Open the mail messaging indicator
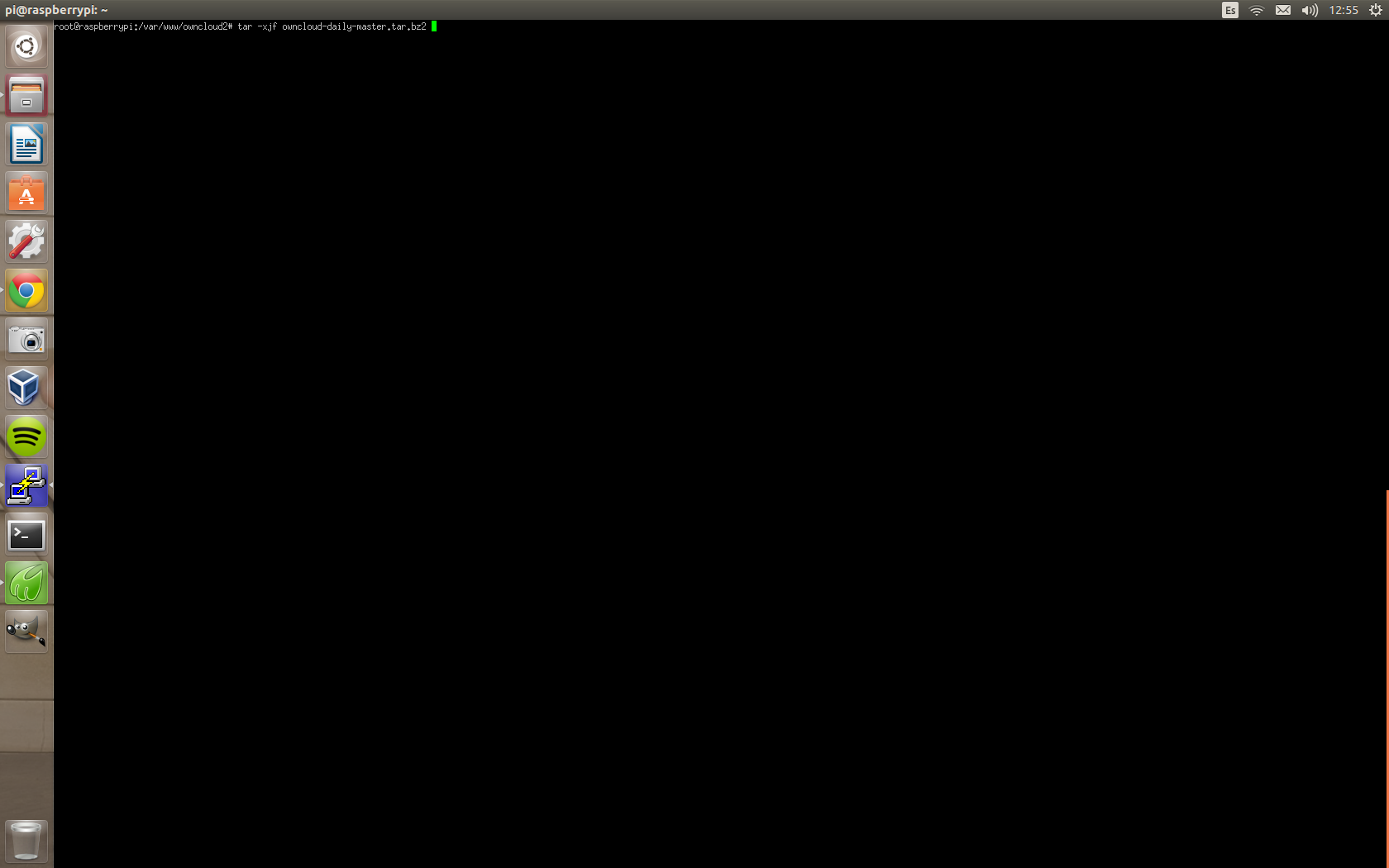This screenshot has height=868, width=1389. (x=1283, y=10)
